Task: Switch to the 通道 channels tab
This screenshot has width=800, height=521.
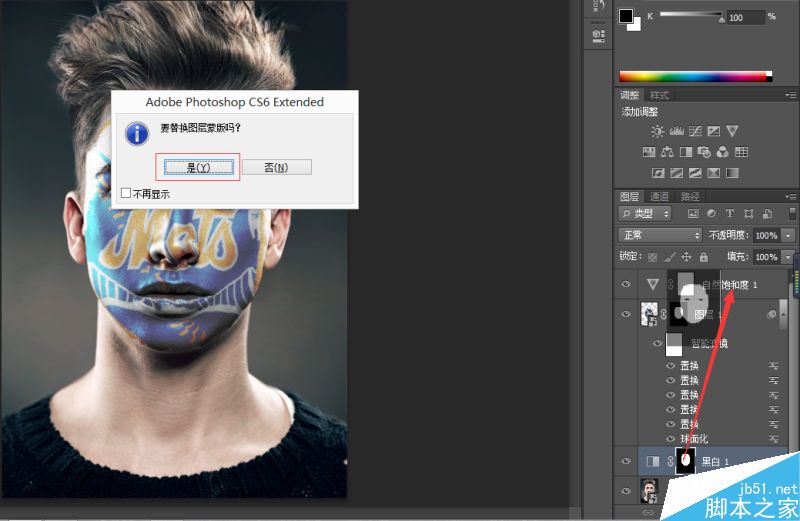Action: point(659,196)
